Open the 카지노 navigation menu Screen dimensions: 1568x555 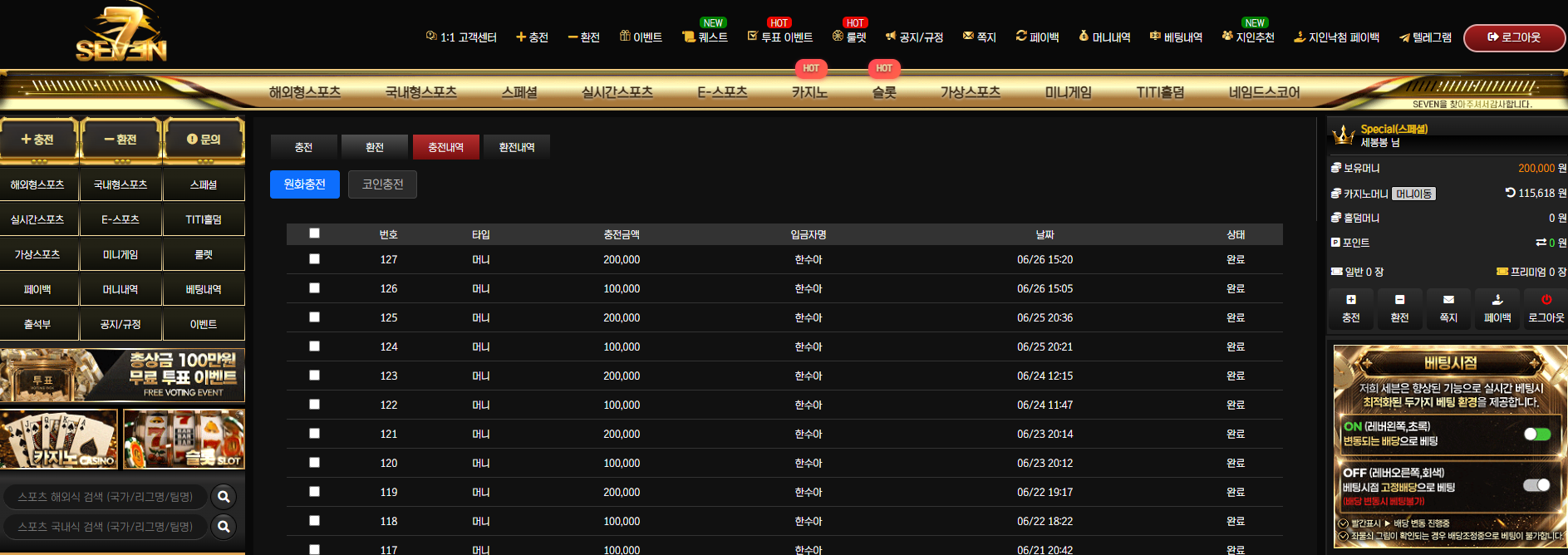point(809,92)
